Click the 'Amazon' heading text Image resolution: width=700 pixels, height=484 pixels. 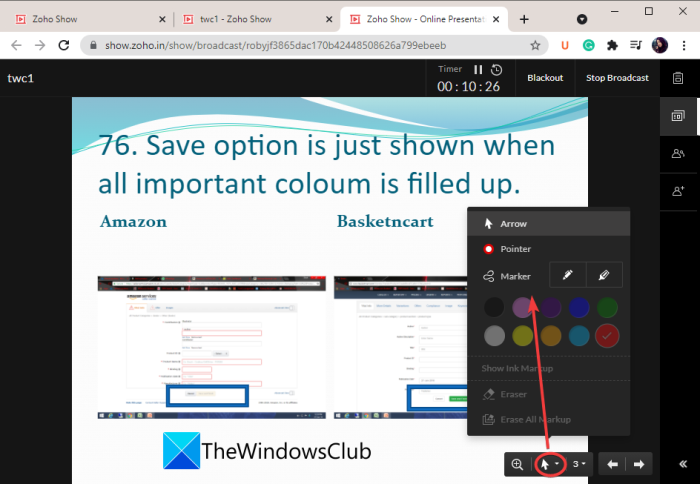point(133,221)
